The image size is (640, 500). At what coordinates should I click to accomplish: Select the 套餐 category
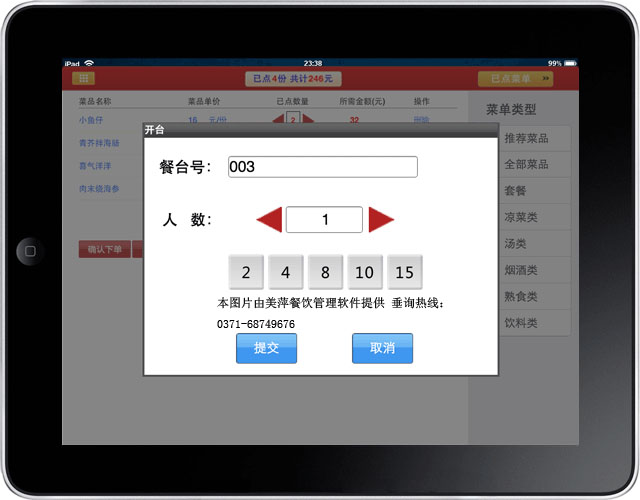coord(526,190)
